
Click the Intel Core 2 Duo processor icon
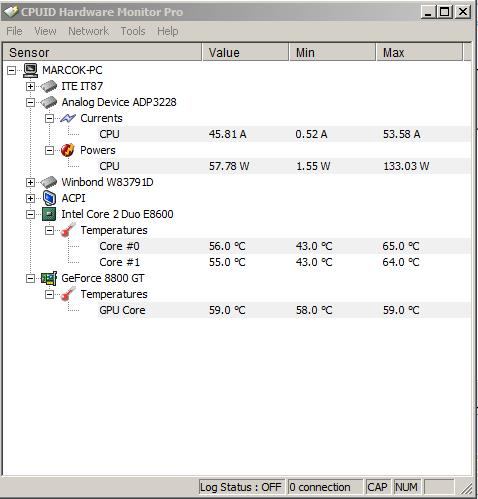click(49, 214)
